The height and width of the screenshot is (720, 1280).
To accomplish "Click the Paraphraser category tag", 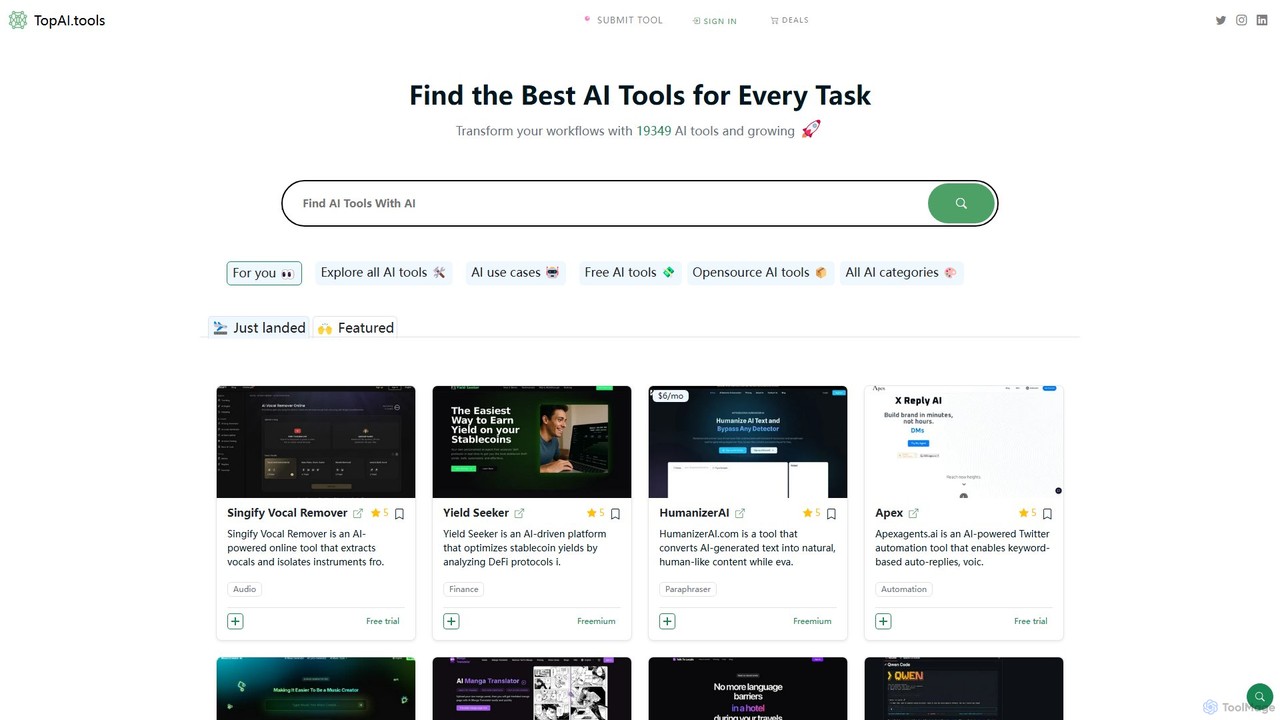I will 688,589.
